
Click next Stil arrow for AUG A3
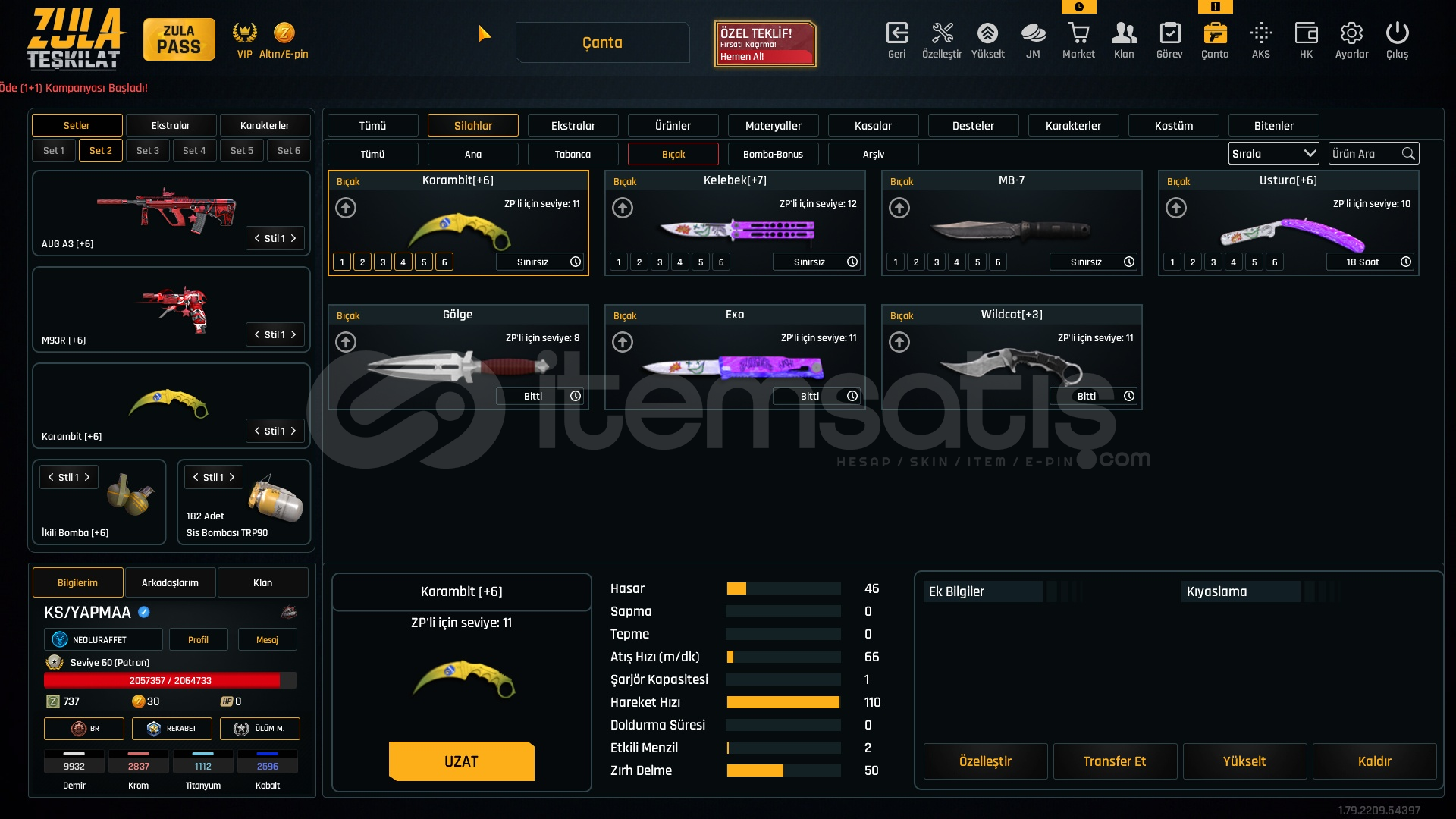click(x=293, y=238)
